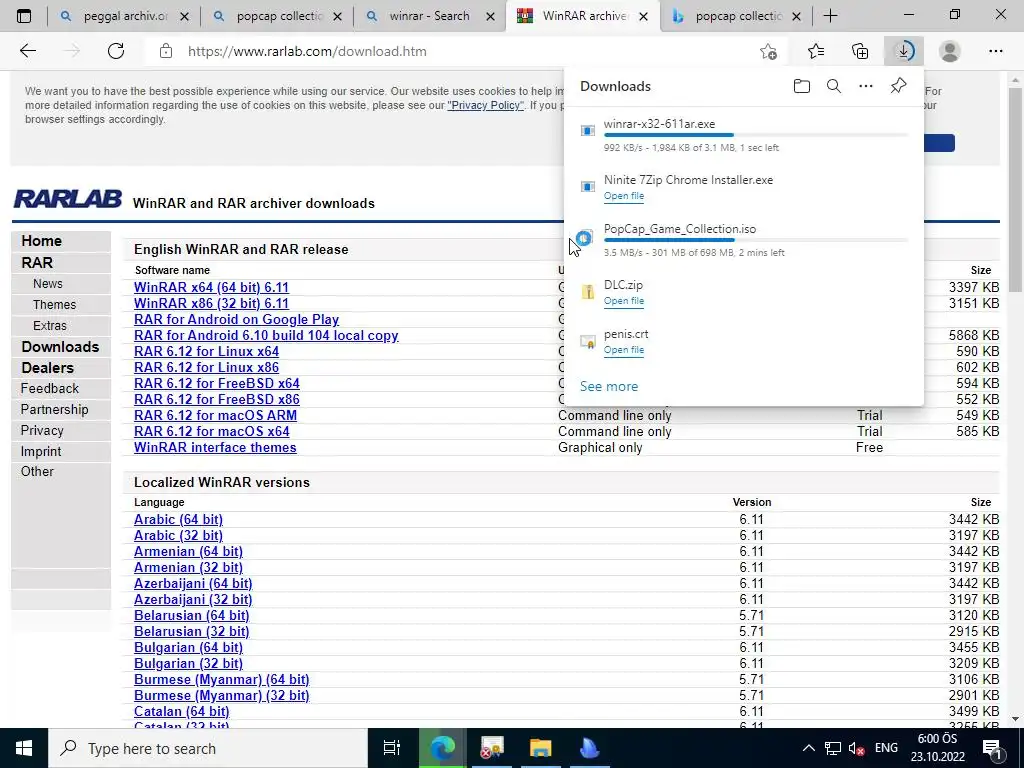Screen dimensions: 1024x768
Task: Open the Privacy Policy link
Action: point(485,105)
